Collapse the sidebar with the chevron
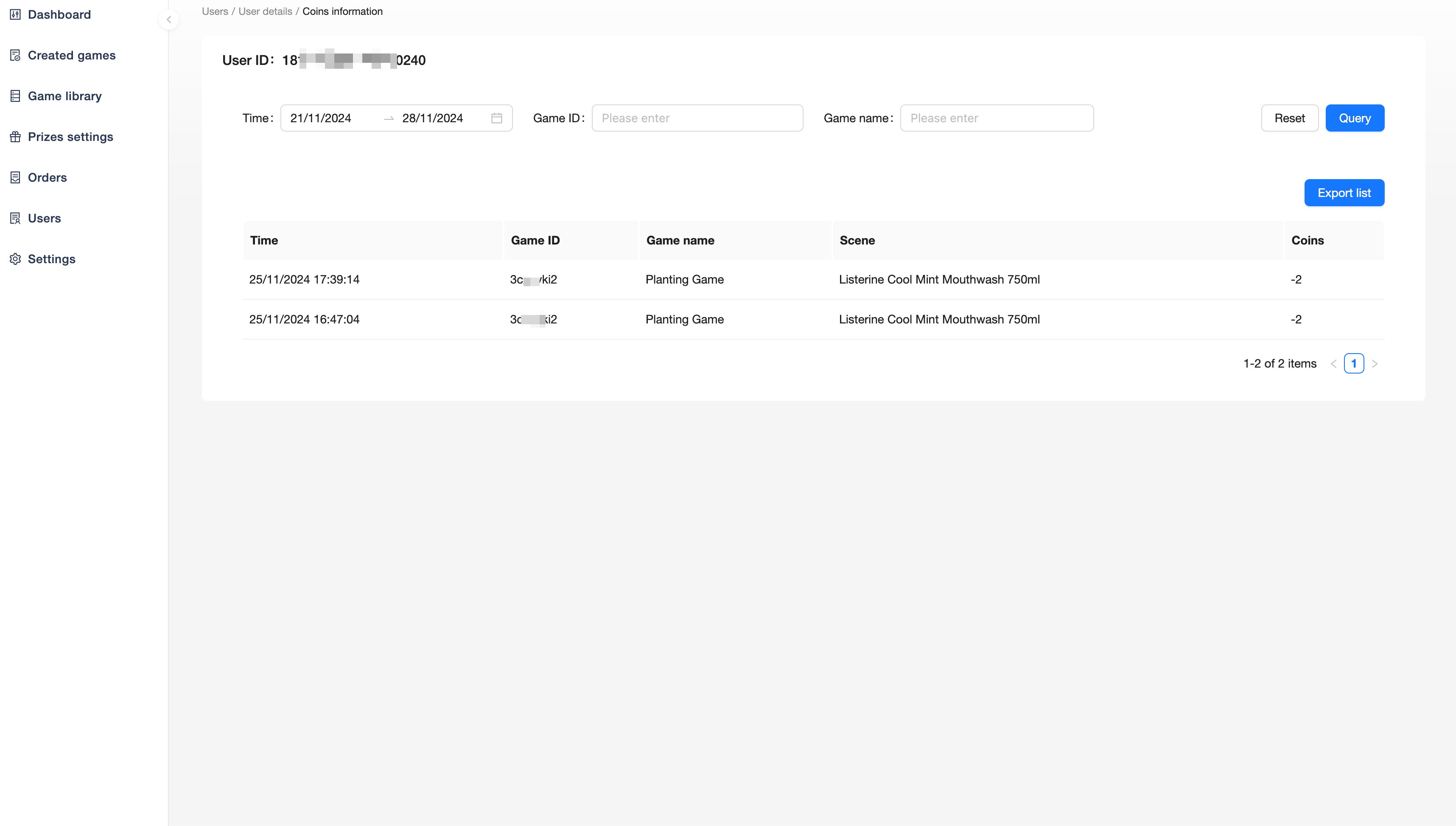This screenshot has width=1456, height=826. tap(168, 20)
